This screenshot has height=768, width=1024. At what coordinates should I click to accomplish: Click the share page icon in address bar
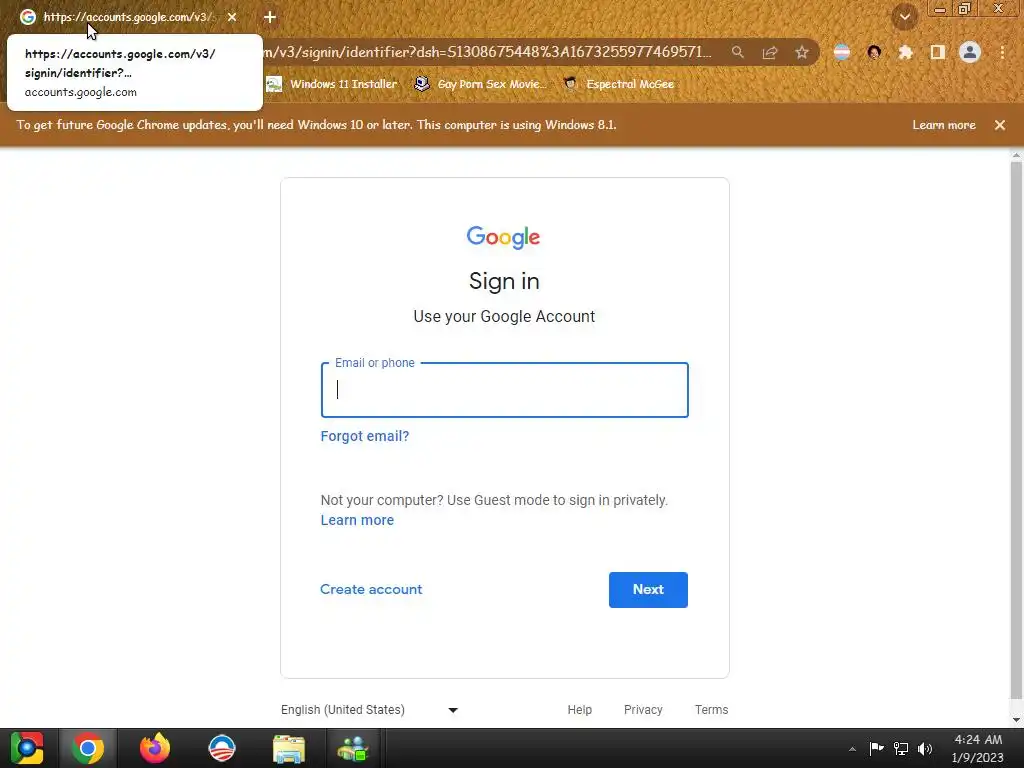click(x=770, y=52)
